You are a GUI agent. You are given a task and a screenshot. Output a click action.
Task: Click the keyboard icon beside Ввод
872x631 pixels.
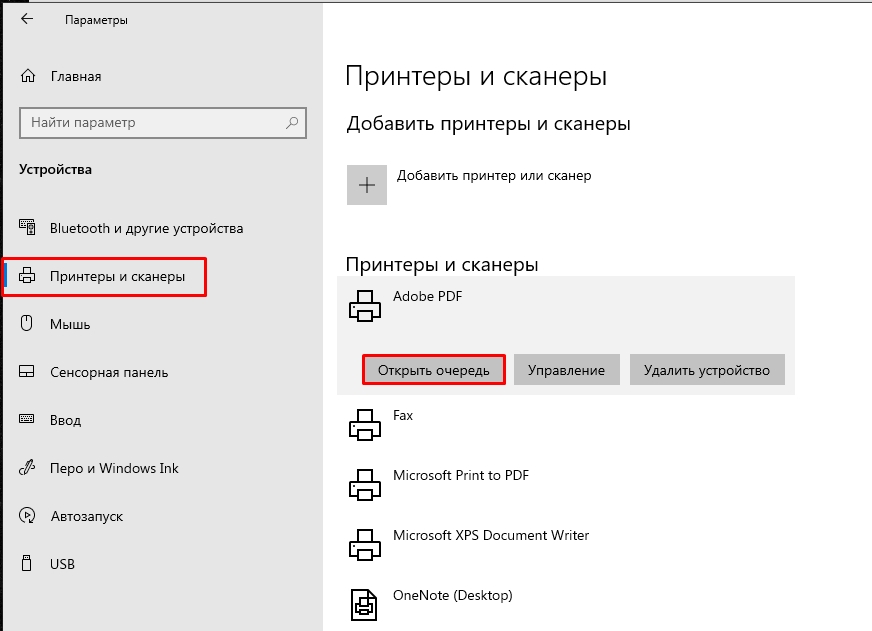pyautogui.click(x=27, y=419)
